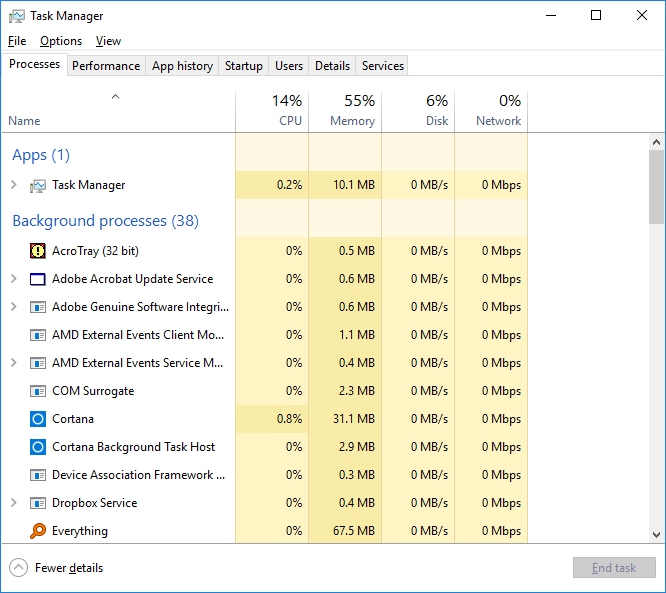
Task: Sort by the CPU column header
Action: (x=272, y=111)
